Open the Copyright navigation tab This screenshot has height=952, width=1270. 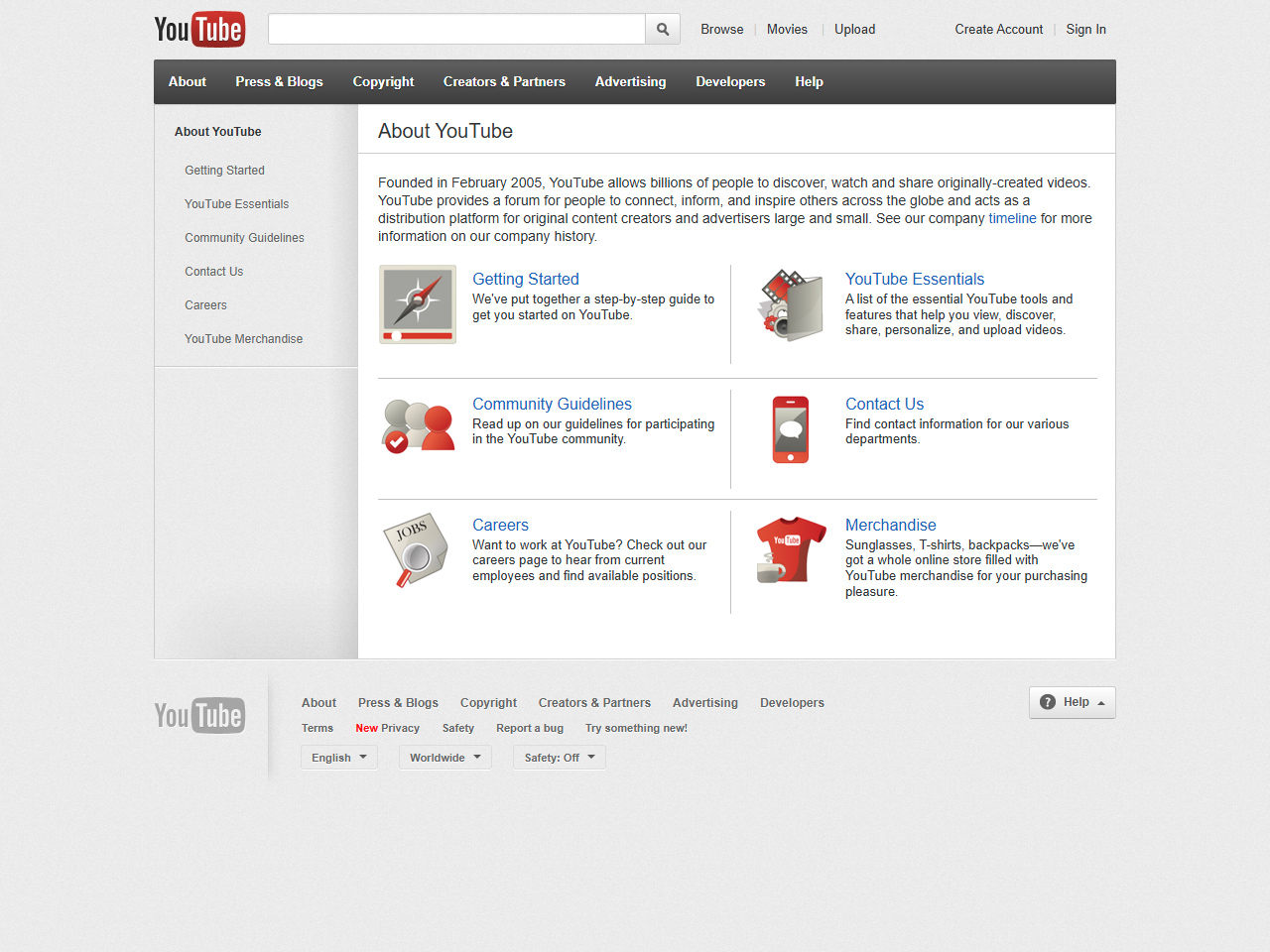383,82
